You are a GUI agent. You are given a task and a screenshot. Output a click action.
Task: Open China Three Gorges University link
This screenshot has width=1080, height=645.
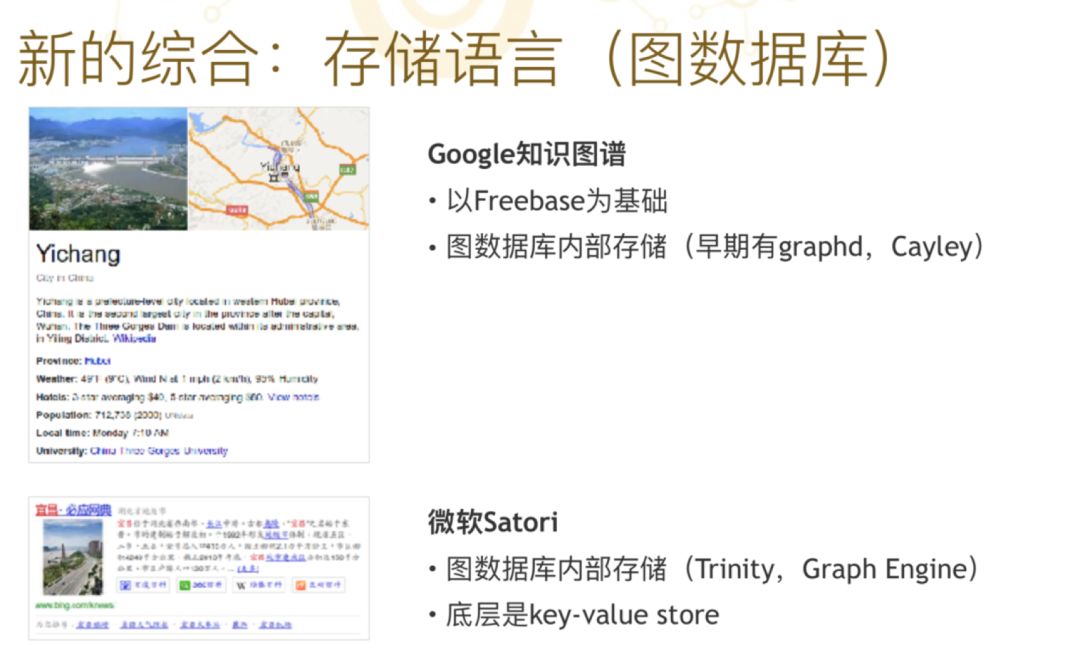[159, 451]
